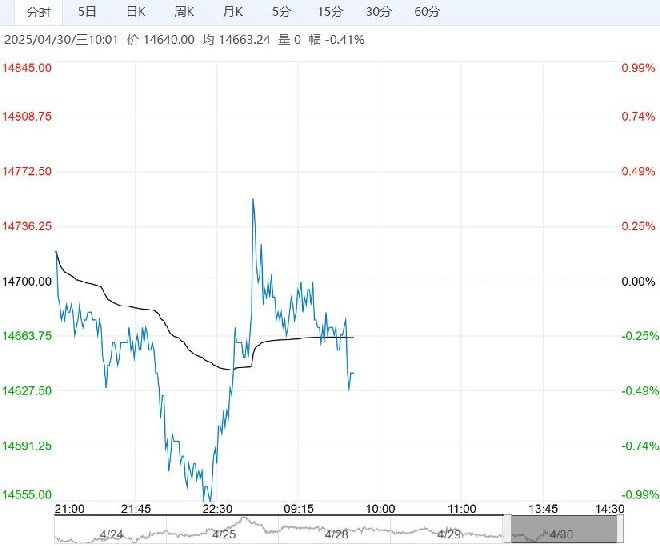
Task: Click the shaded 4/30 range window
Action: click(564, 529)
